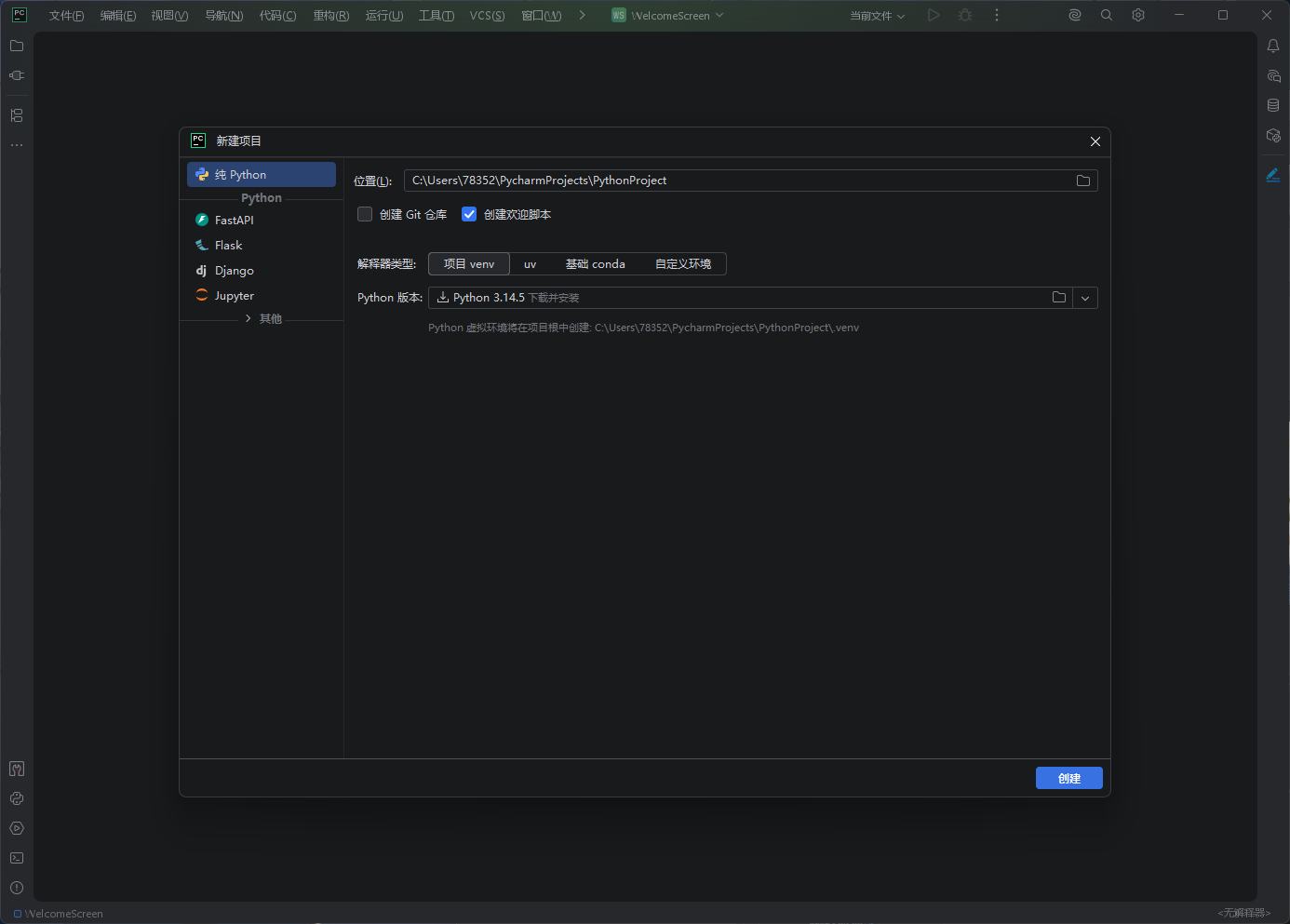Open the Notifications bell icon
1290x924 pixels.
coord(1273,46)
